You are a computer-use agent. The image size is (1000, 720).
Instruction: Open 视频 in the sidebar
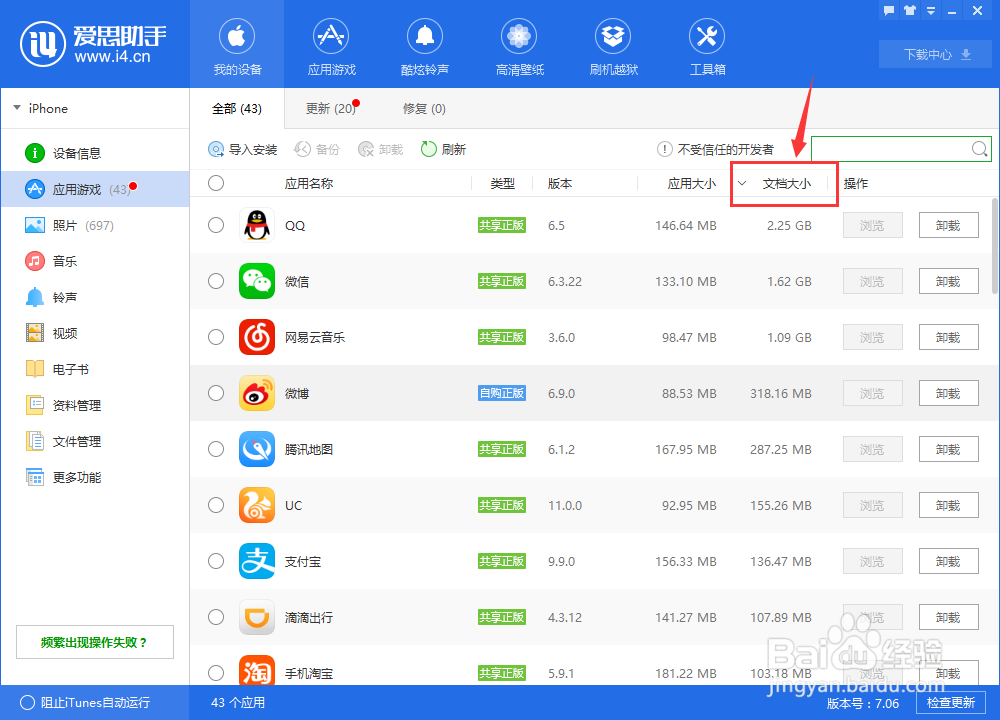coord(51,333)
